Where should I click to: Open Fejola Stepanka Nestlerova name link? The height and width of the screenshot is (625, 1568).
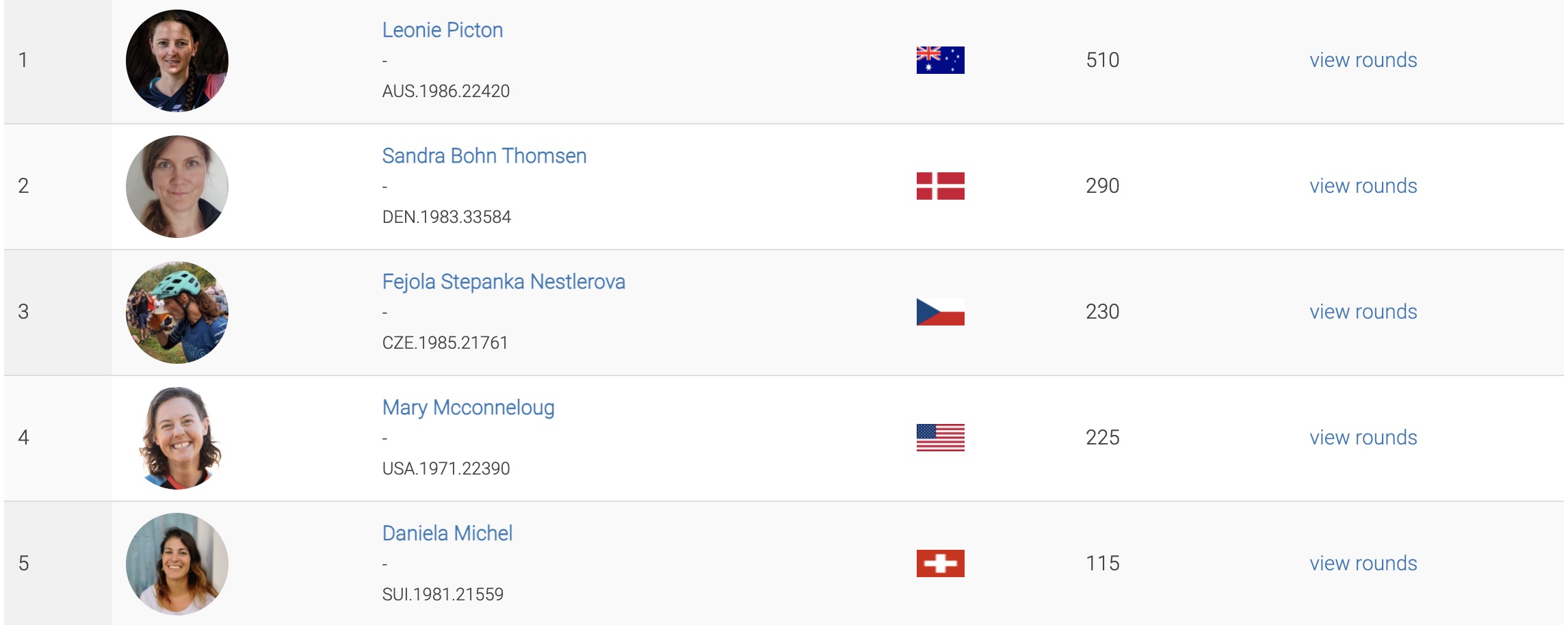pos(504,282)
